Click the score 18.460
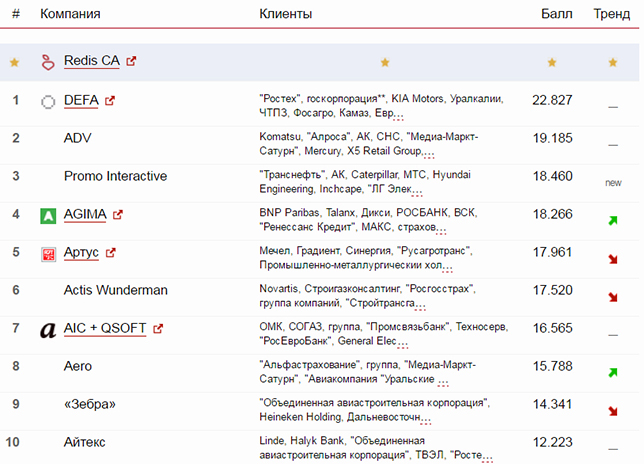The height and width of the screenshot is (464, 644). click(552, 176)
